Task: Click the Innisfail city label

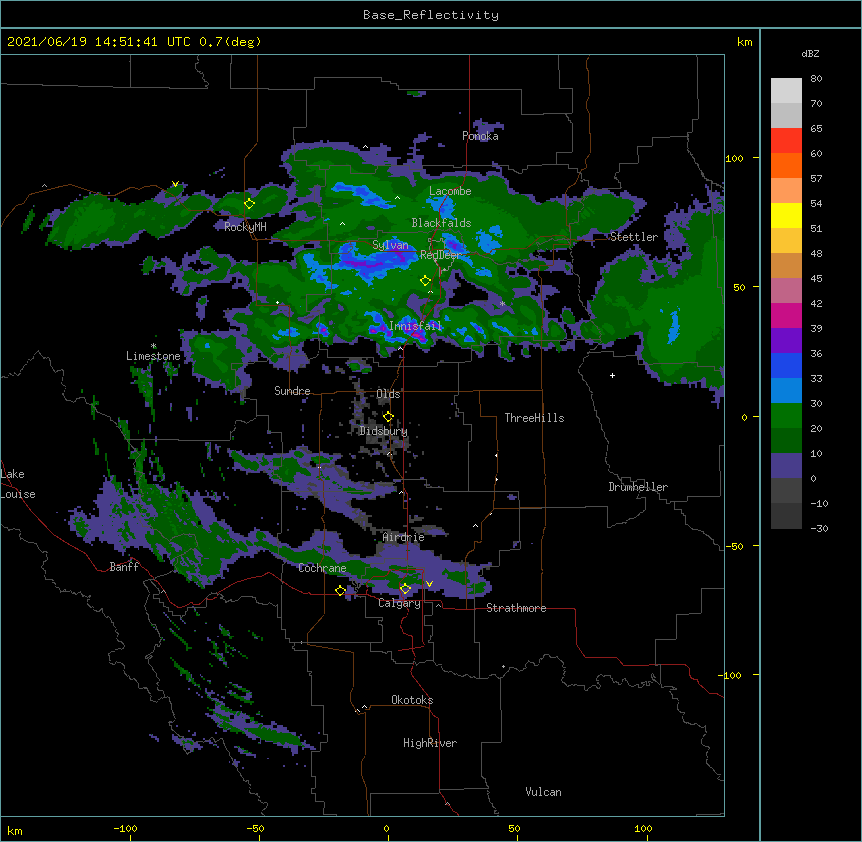Action: (415, 326)
